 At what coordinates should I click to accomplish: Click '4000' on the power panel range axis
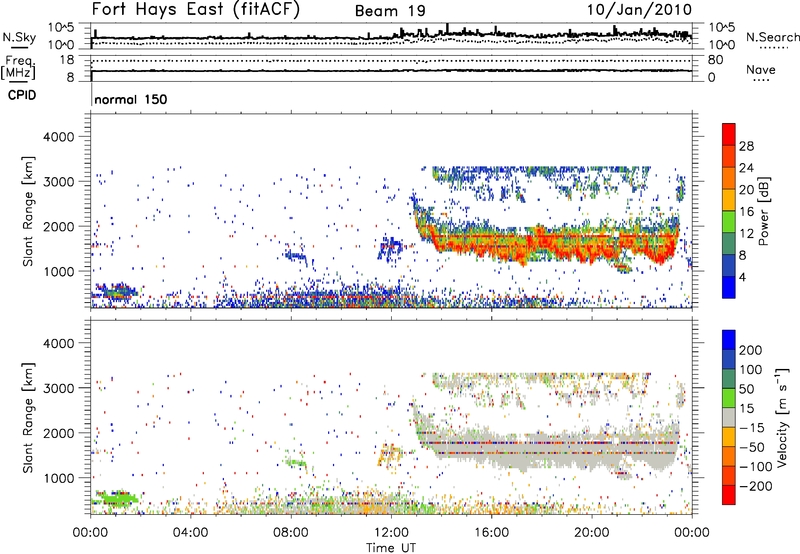58,137
